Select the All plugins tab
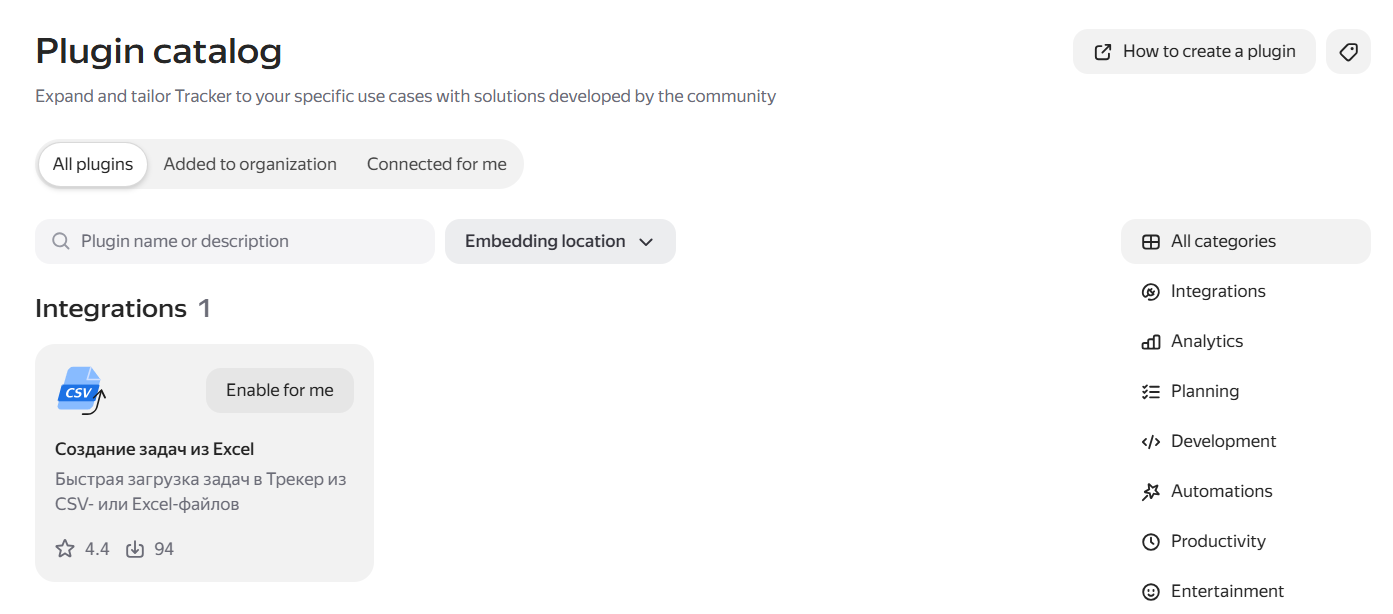This screenshot has width=1393, height=614. click(93, 164)
